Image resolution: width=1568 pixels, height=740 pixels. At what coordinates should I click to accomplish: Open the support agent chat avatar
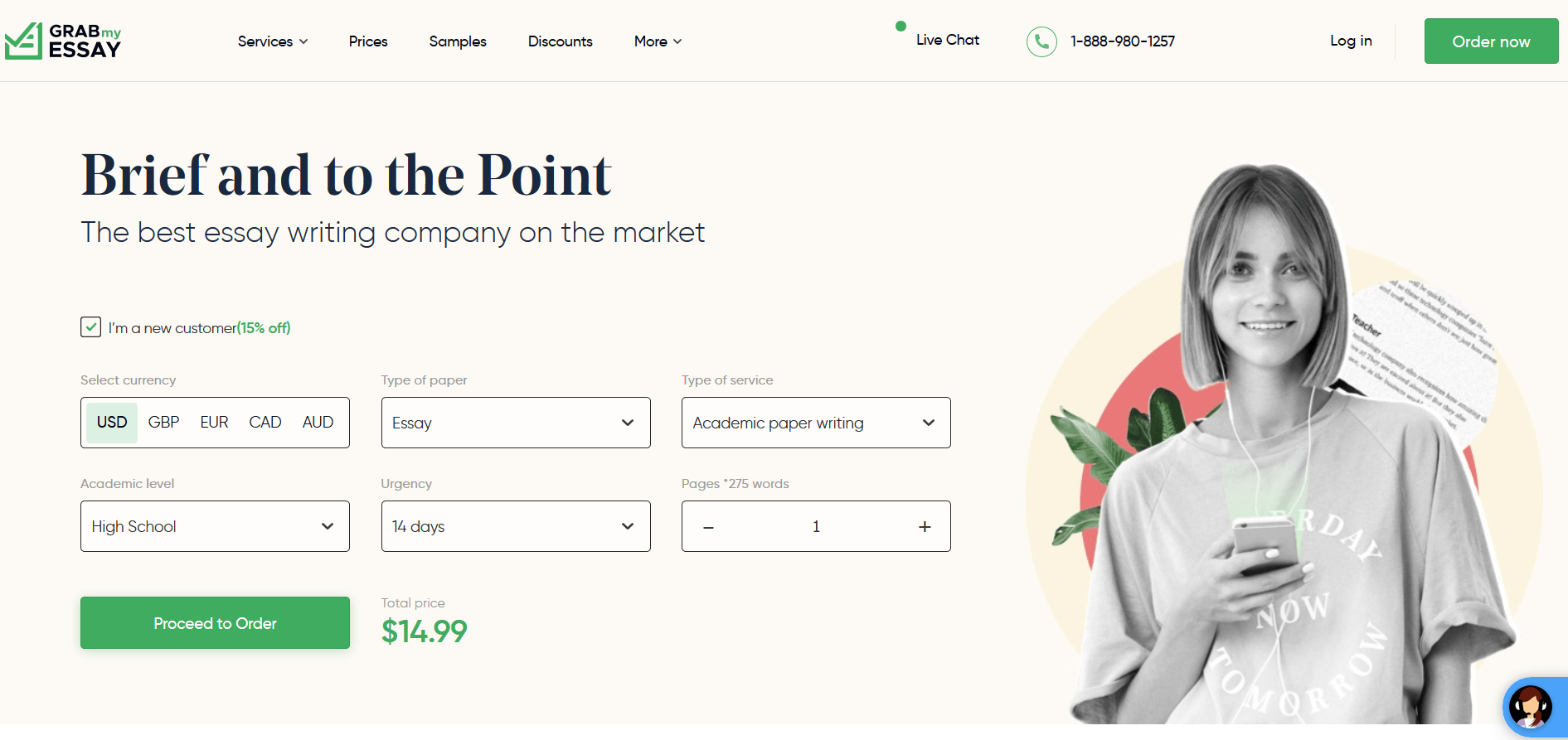(1530, 707)
